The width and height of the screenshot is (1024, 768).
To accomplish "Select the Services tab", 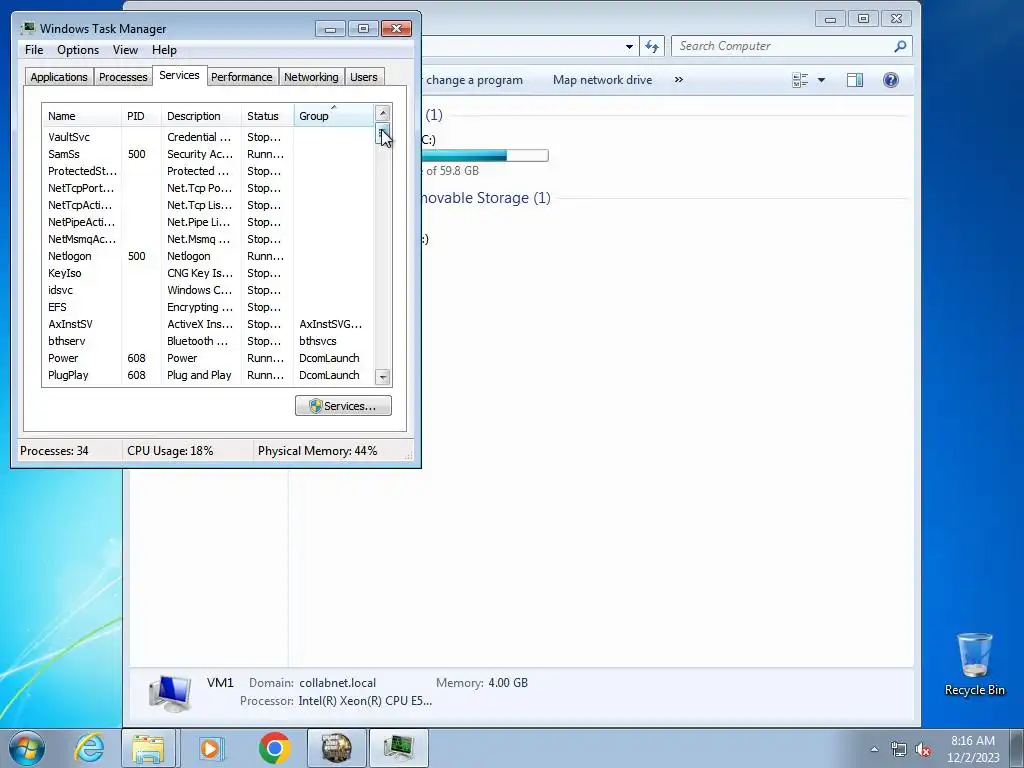I will pos(180,75).
